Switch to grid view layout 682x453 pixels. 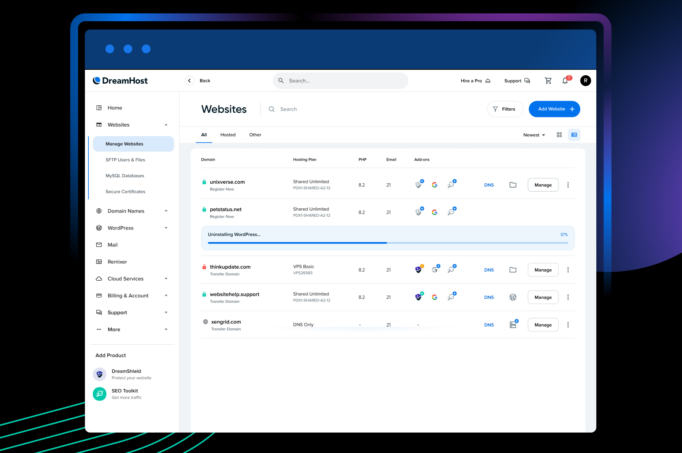pos(559,134)
